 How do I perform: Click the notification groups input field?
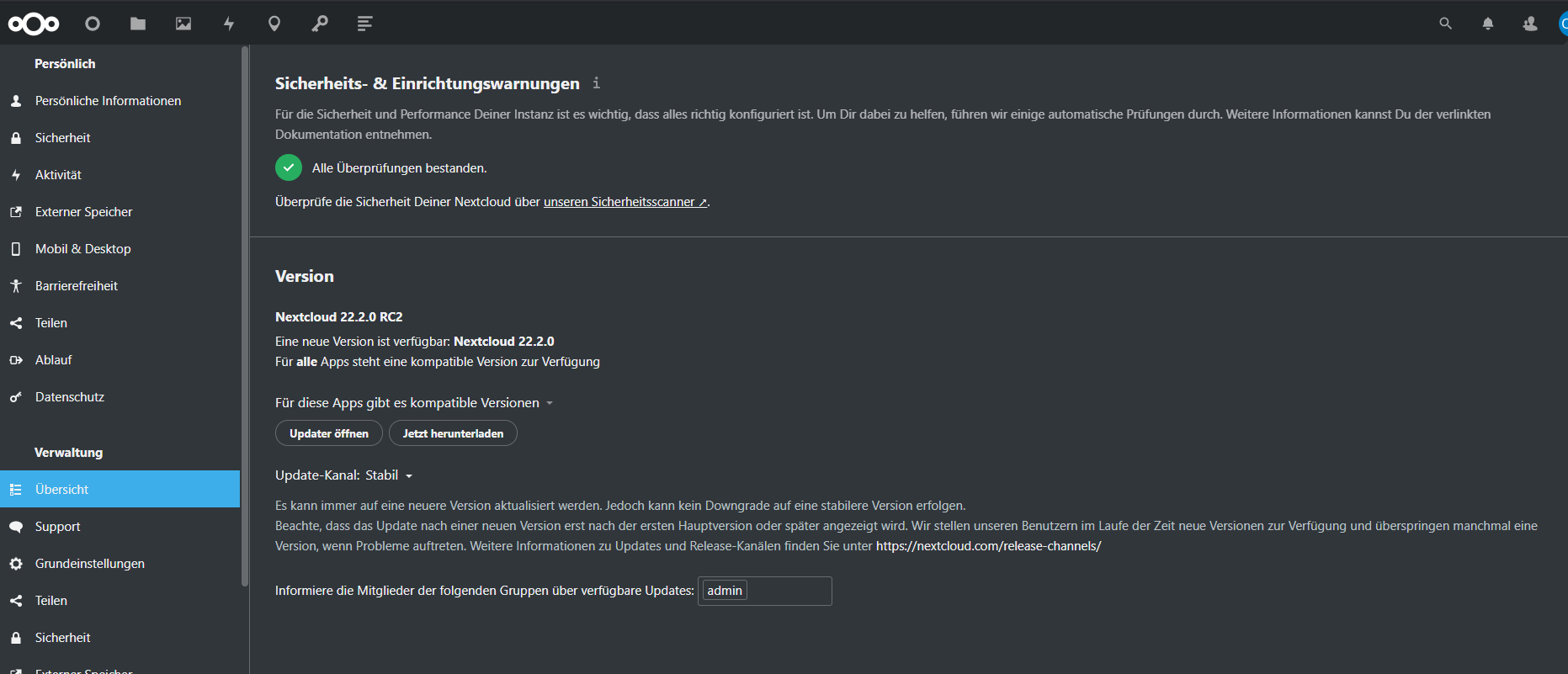click(x=765, y=591)
